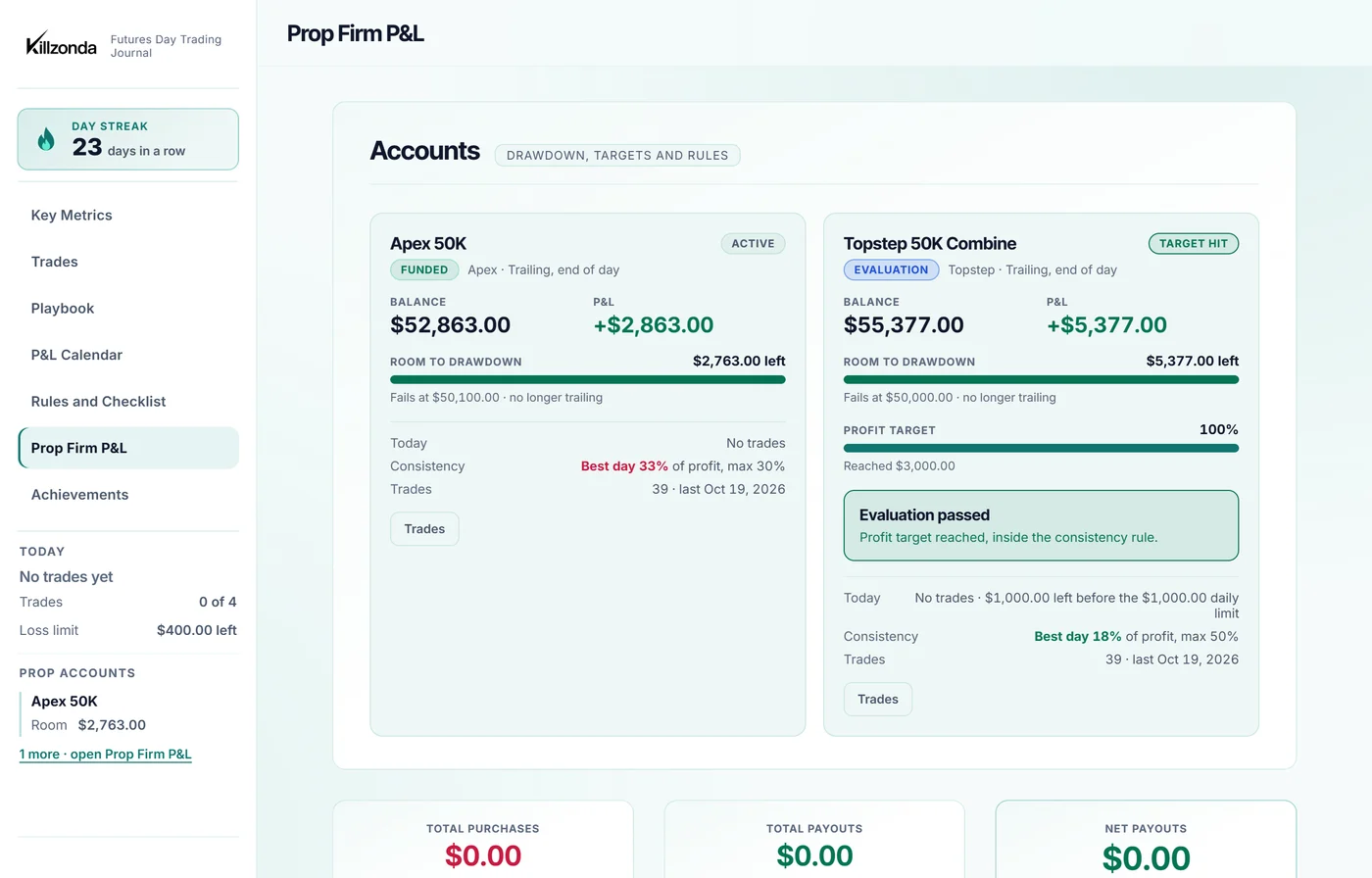Open P&L Calendar
Viewport: 1372px width, 878px height.
pos(128,355)
